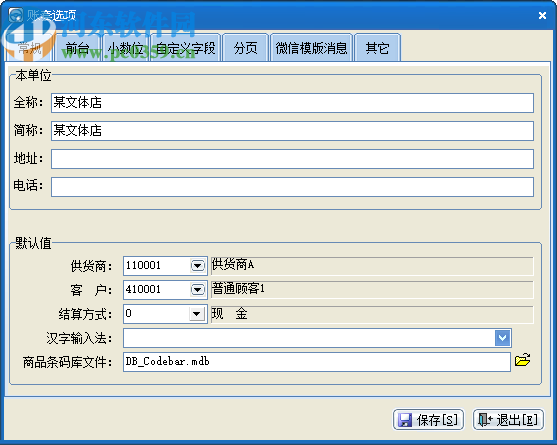Go to the 微信模版消息 tab
Screen dimensions: 557x445
pyautogui.click(x=311, y=48)
